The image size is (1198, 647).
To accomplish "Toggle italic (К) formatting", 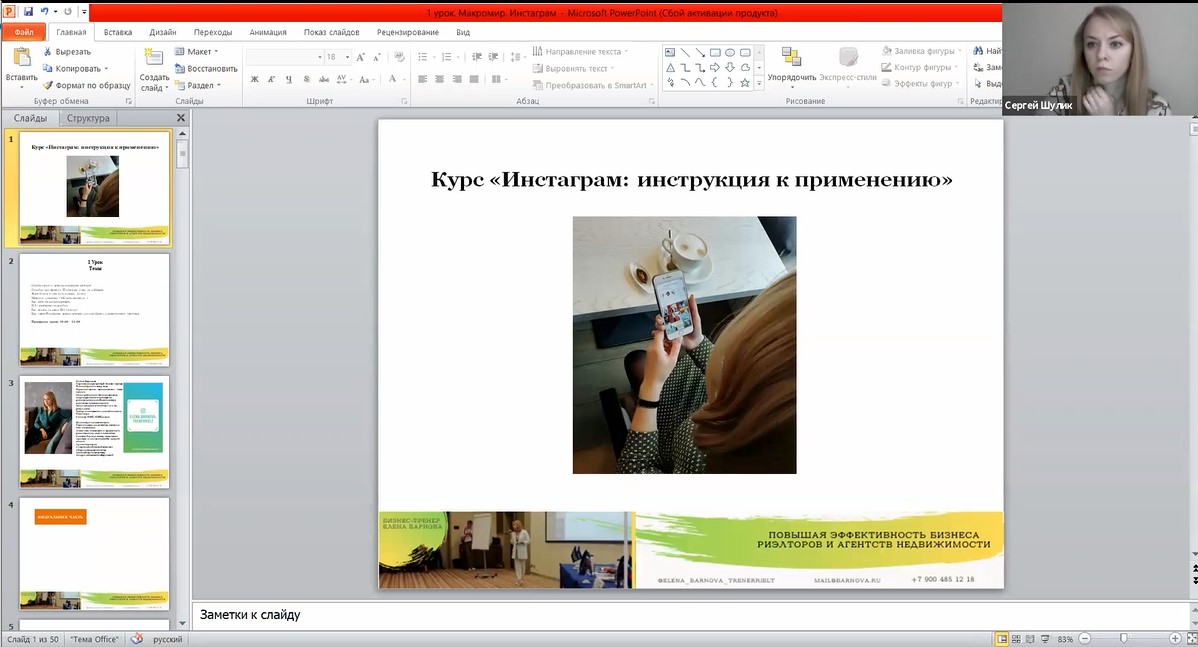I will [271, 79].
